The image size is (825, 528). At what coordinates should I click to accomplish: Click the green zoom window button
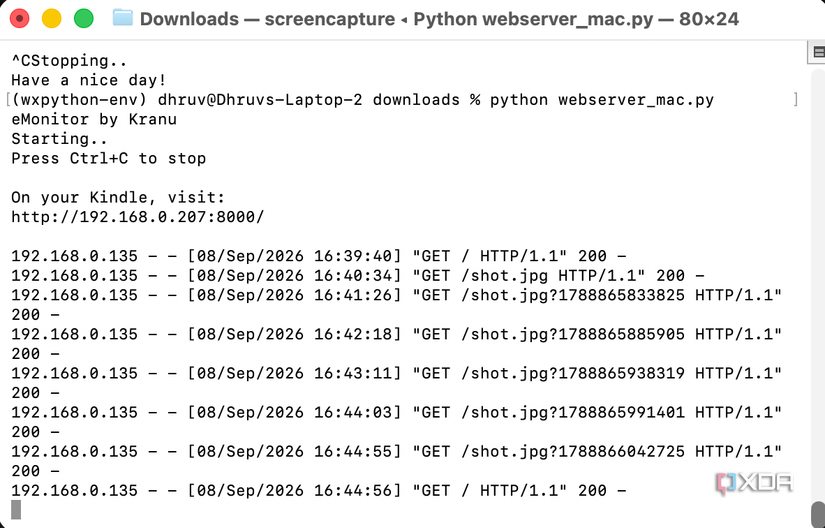84,19
